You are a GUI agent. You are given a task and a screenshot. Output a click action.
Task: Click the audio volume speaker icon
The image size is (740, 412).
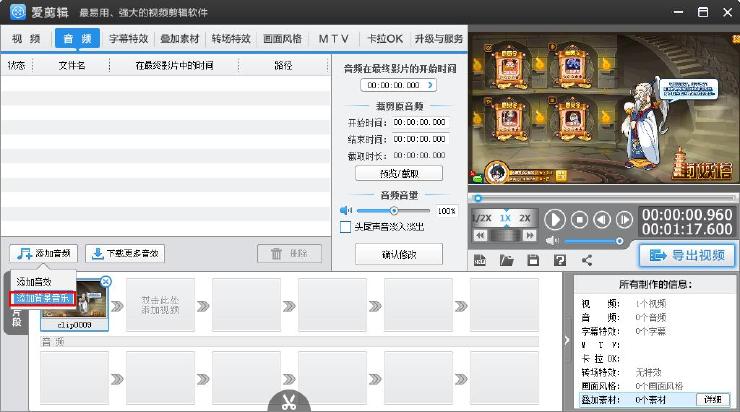pos(346,210)
